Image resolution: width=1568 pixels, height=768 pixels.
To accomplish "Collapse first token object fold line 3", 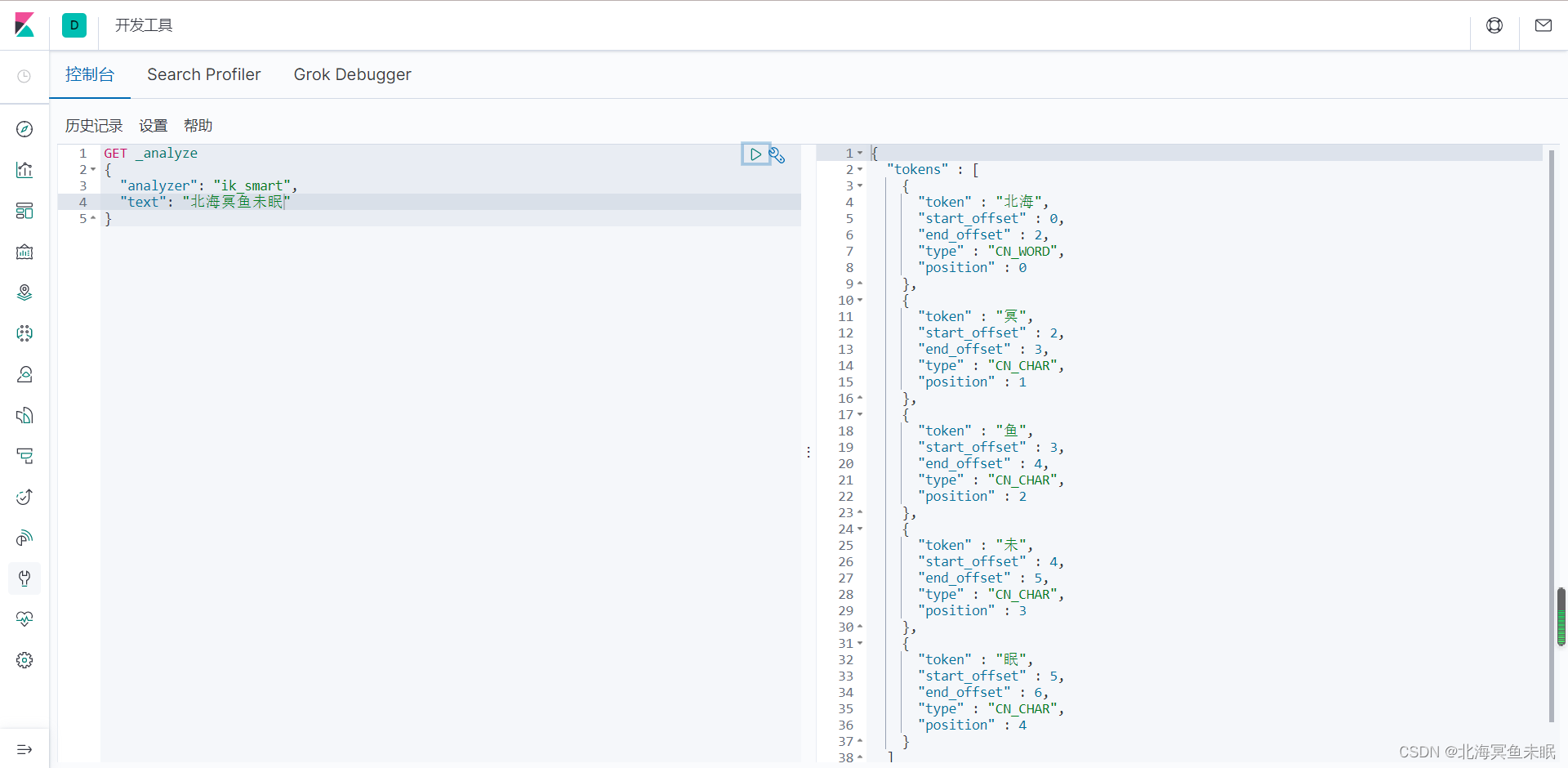I will 860,186.
